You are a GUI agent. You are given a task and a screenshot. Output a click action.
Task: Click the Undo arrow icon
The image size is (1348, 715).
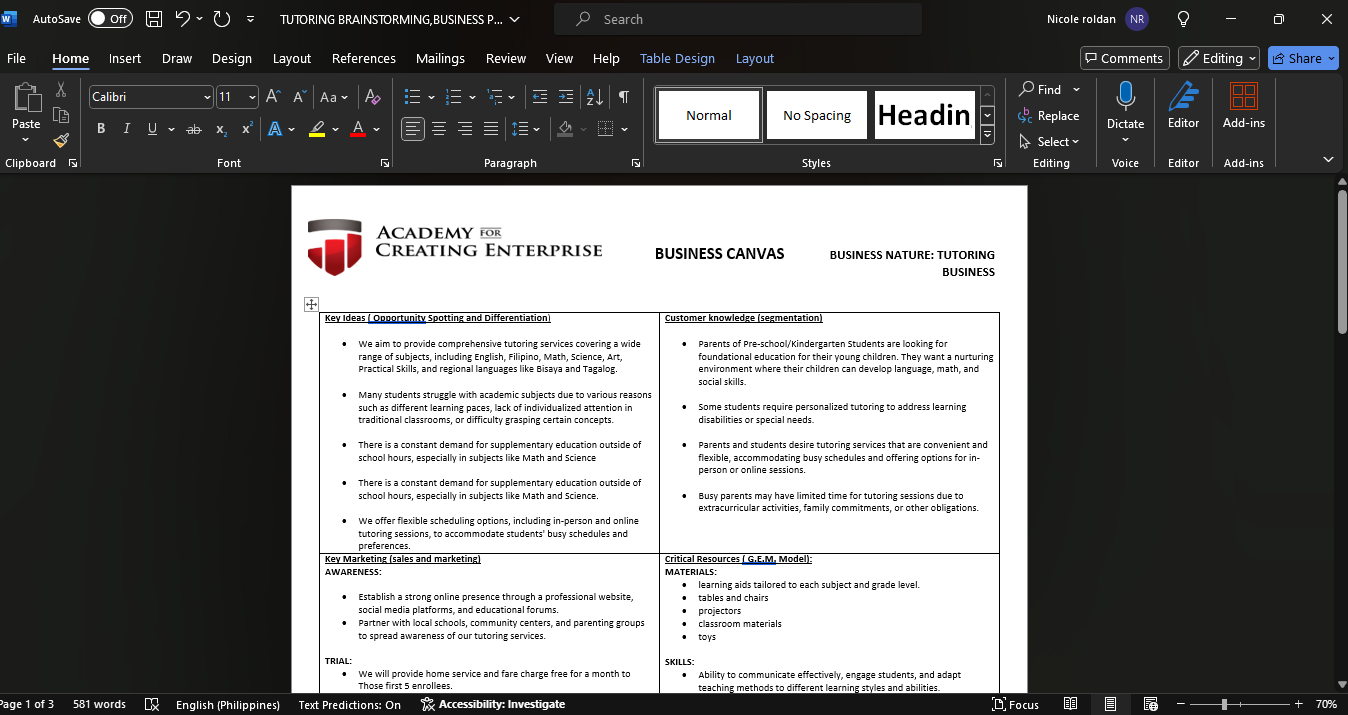click(x=182, y=19)
